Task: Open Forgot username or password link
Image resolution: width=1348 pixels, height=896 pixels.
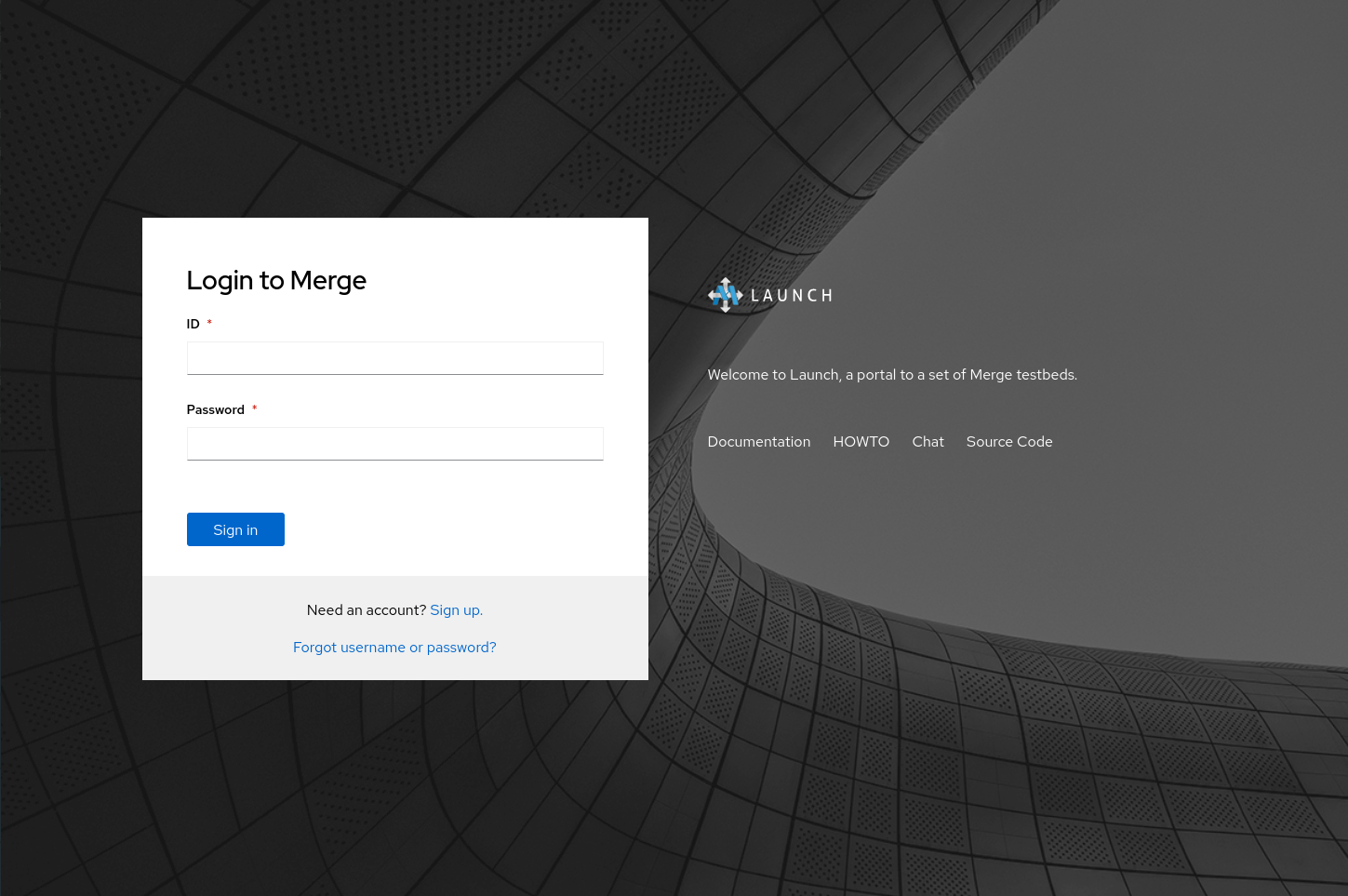Action: tap(394, 648)
